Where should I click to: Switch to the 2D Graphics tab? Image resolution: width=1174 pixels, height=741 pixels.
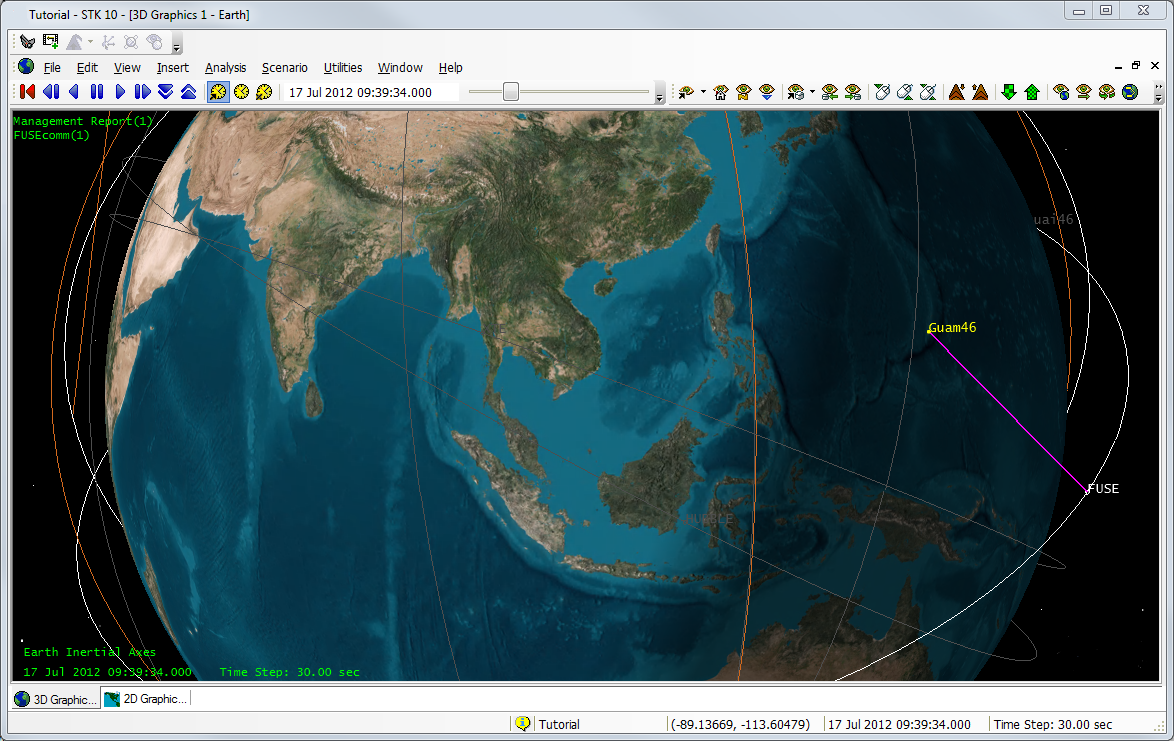[x=146, y=699]
